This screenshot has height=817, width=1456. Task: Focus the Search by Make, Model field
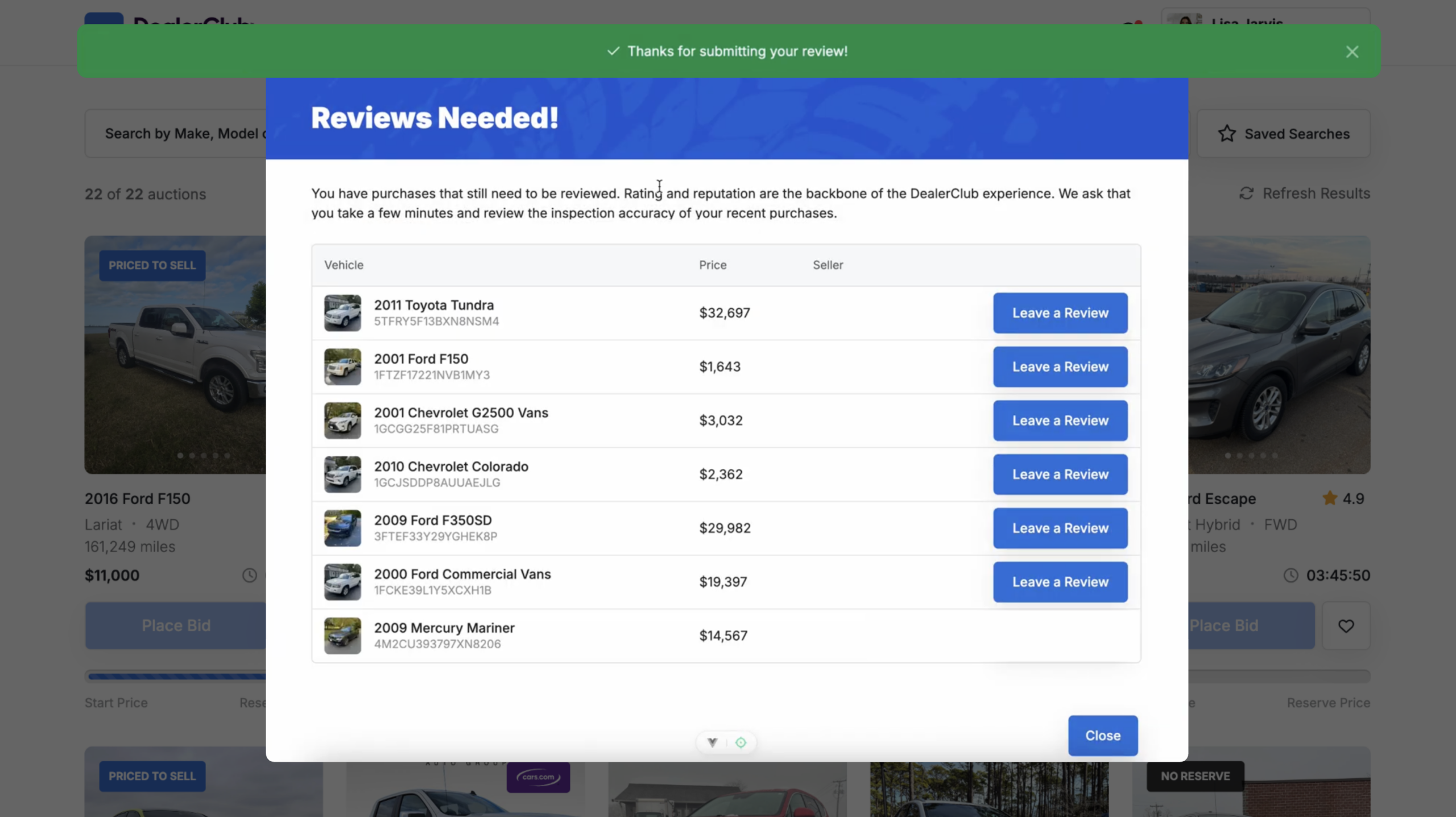point(176,134)
